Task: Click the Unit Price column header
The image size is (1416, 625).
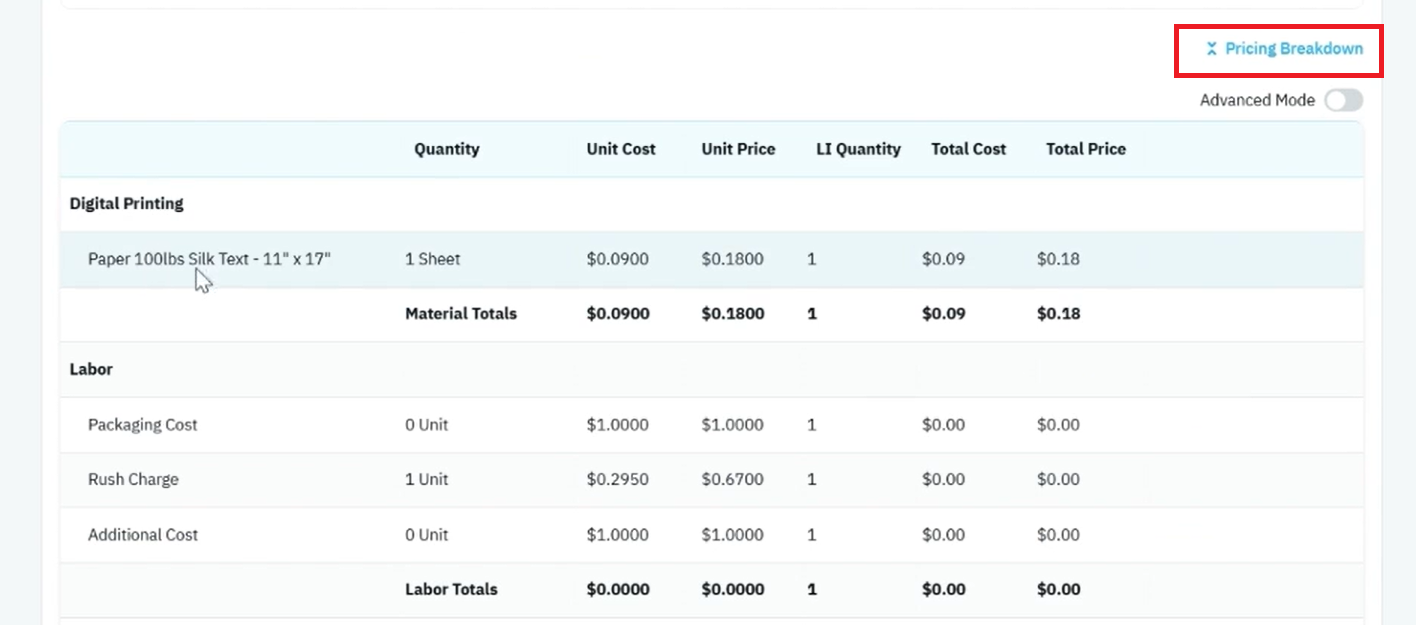Action: click(x=738, y=149)
